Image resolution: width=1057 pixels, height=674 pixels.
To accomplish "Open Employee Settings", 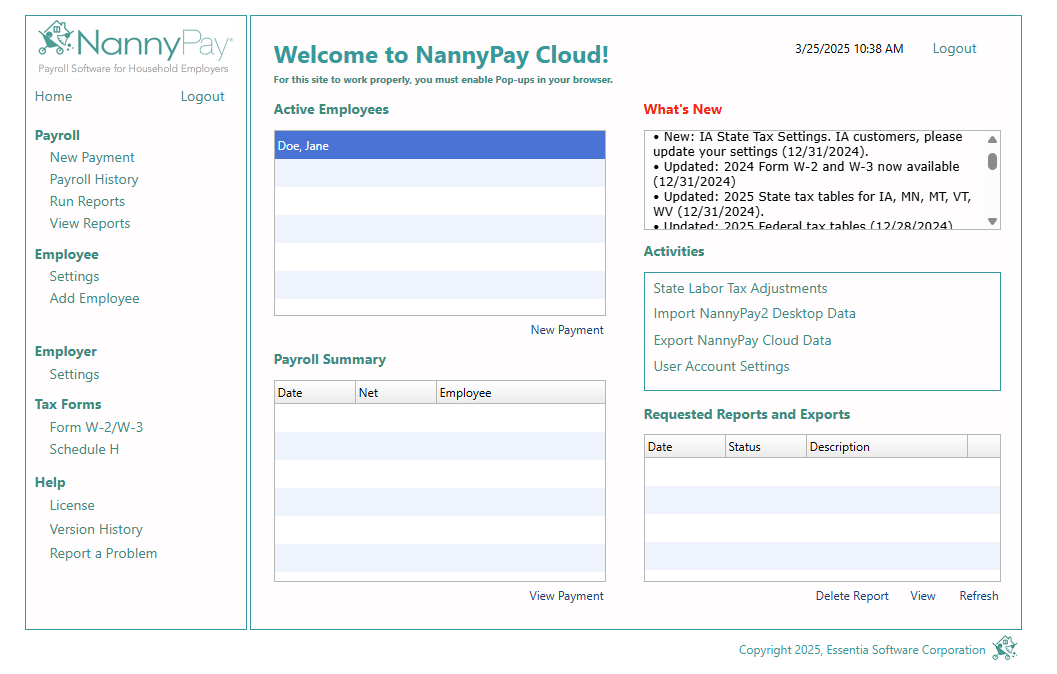I will click(74, 276).
